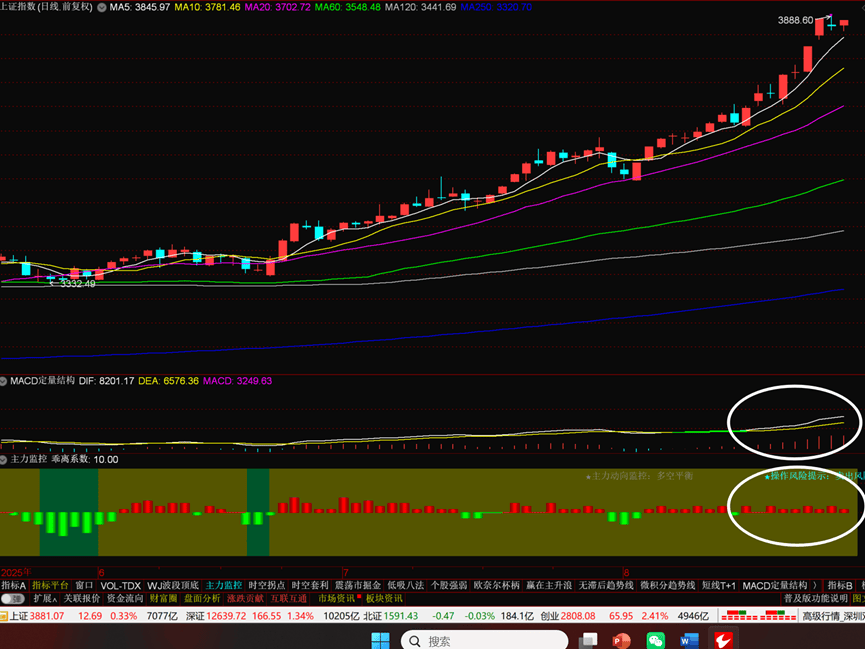Viewport: 865px width, 649px height.
Task: Click the yellow file icon in taskbar
Action: click(x=587, y=640)
